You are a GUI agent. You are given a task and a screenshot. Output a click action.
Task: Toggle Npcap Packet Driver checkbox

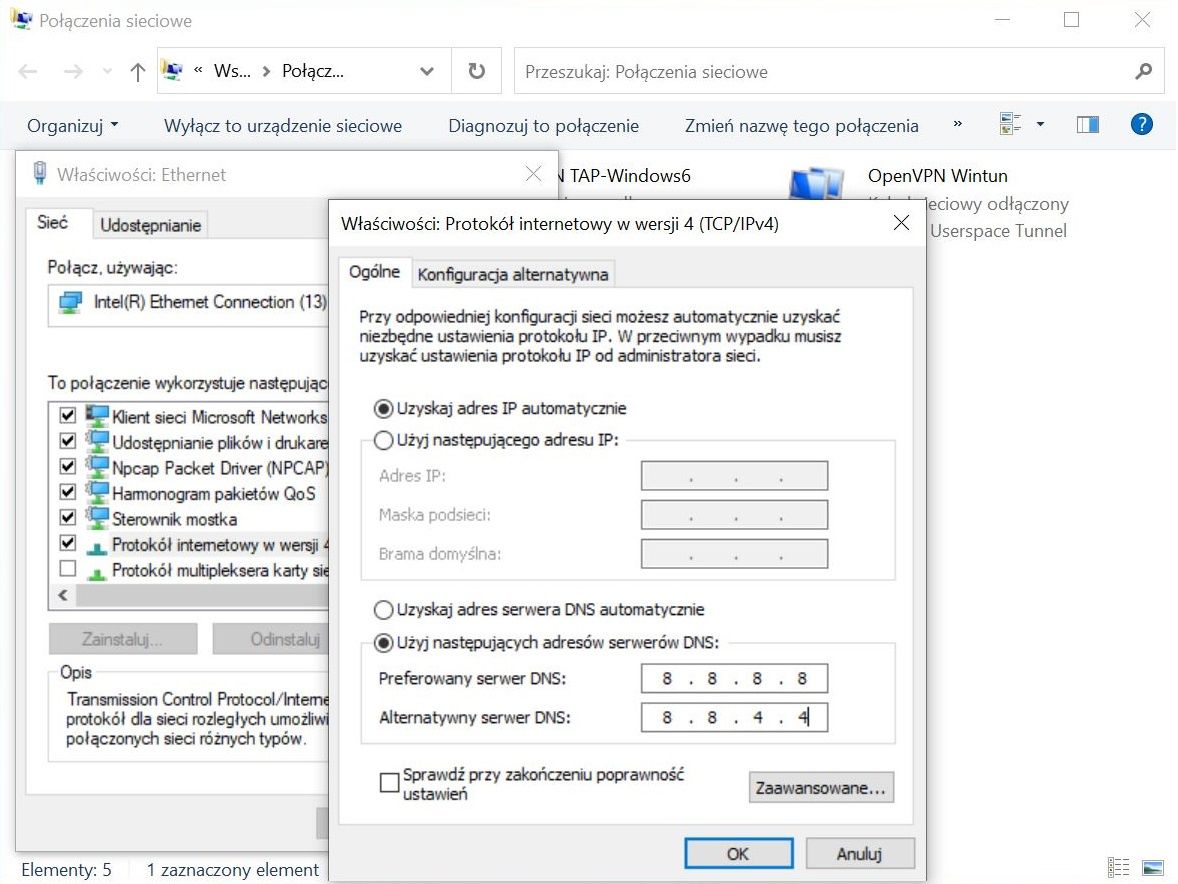(68, 466)
